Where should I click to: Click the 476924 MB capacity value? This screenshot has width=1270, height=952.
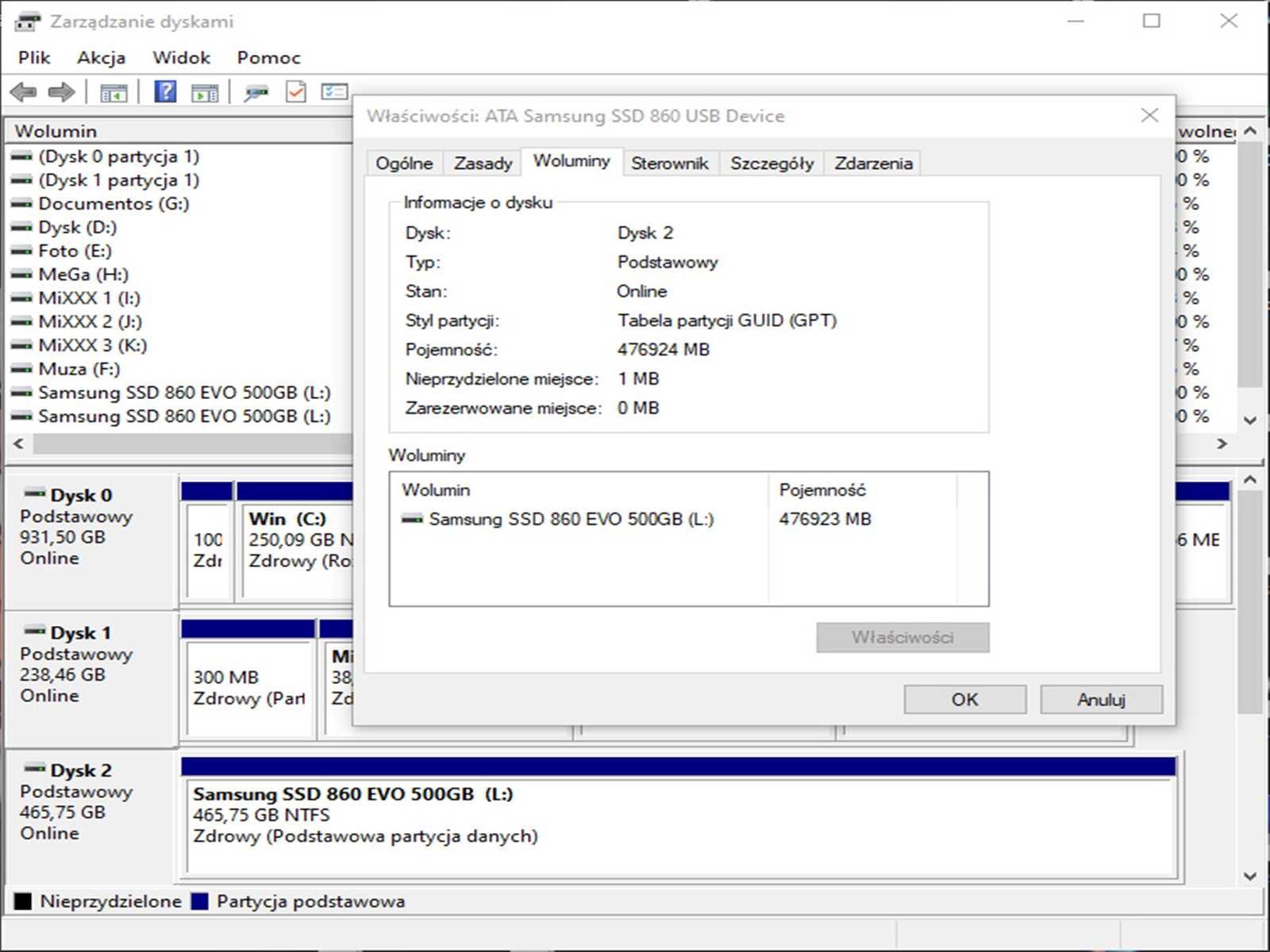(x=664, y=349)
